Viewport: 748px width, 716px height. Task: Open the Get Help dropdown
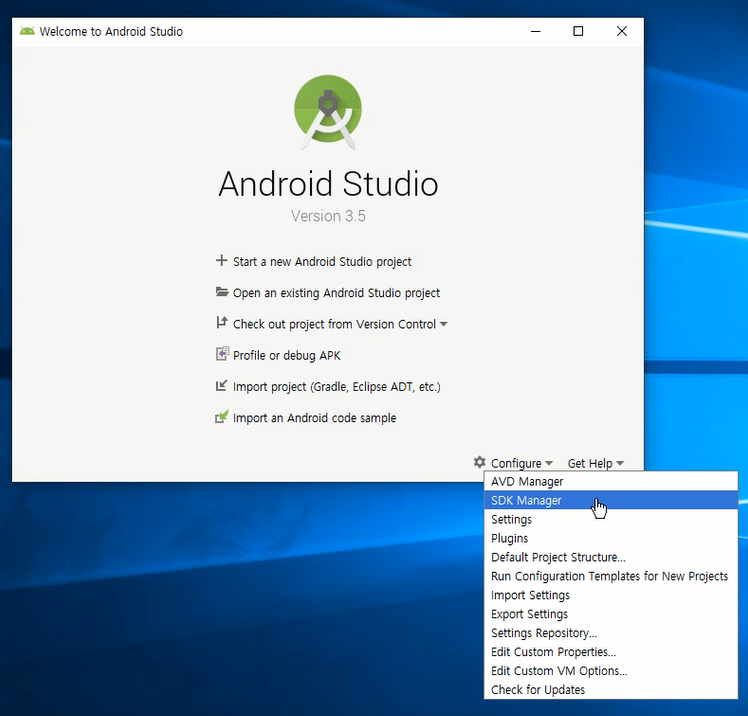pyautogui.click(x=595, y=463)
